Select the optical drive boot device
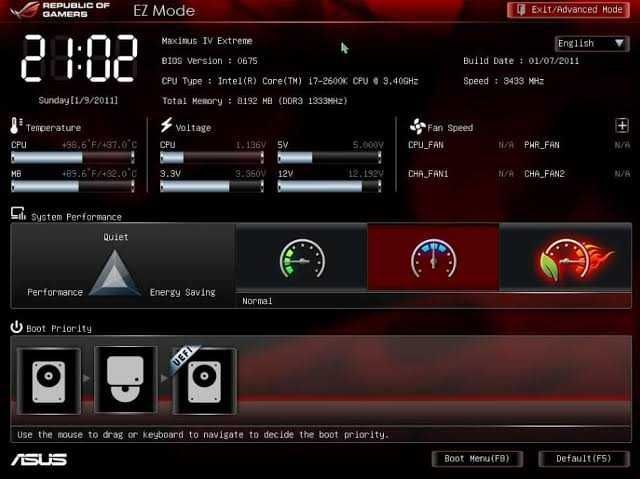640x479 pixels. coord(125,380)
